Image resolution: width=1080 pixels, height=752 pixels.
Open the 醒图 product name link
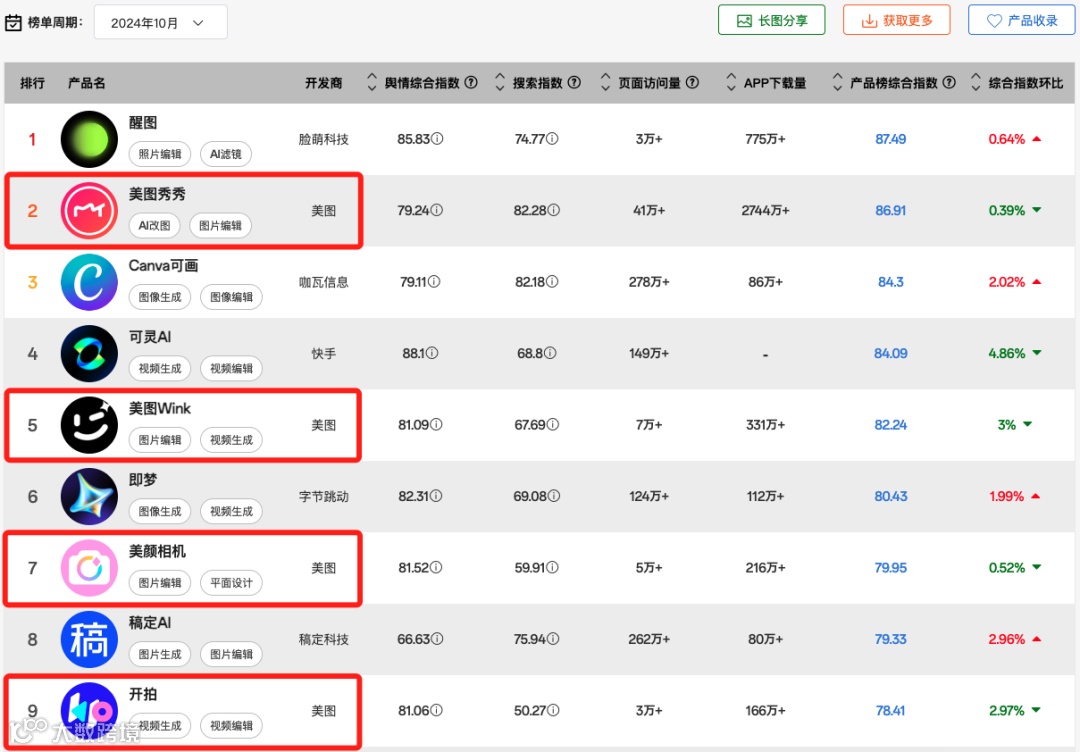143,123
